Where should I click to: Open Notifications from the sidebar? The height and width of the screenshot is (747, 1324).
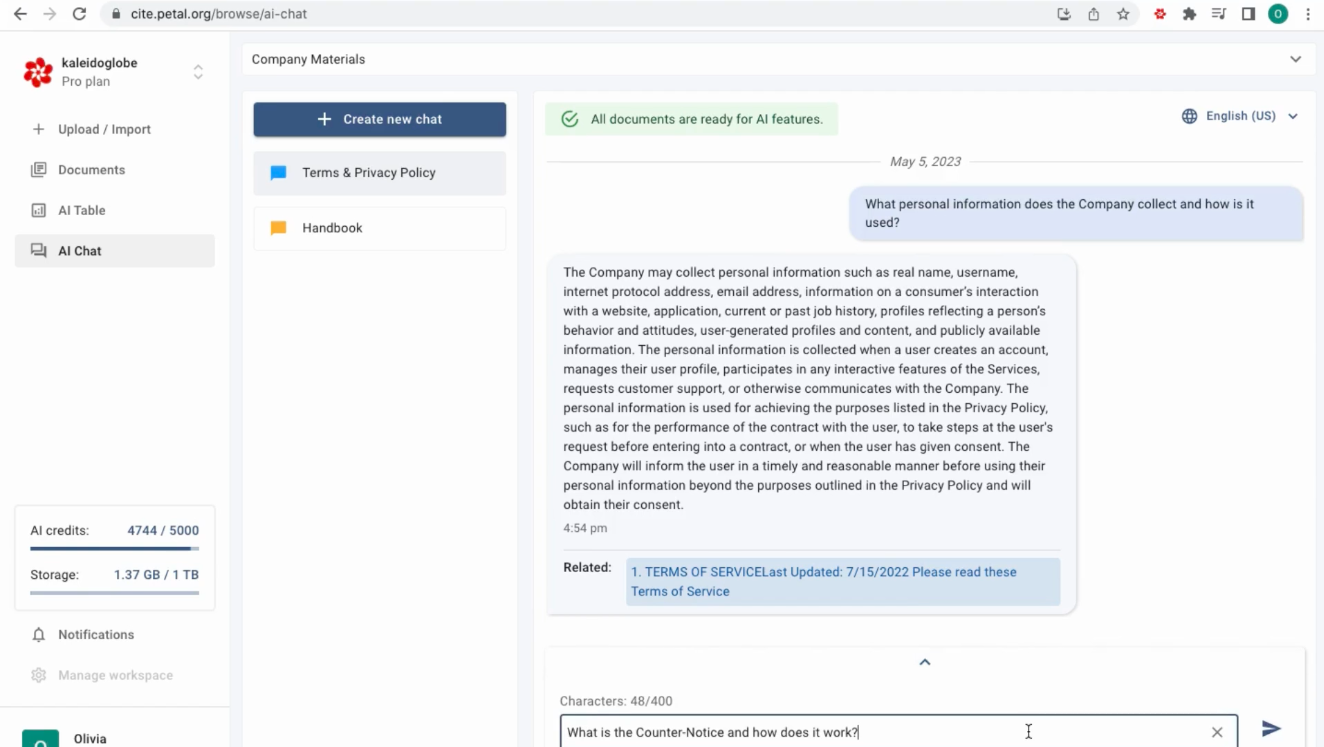96,634
